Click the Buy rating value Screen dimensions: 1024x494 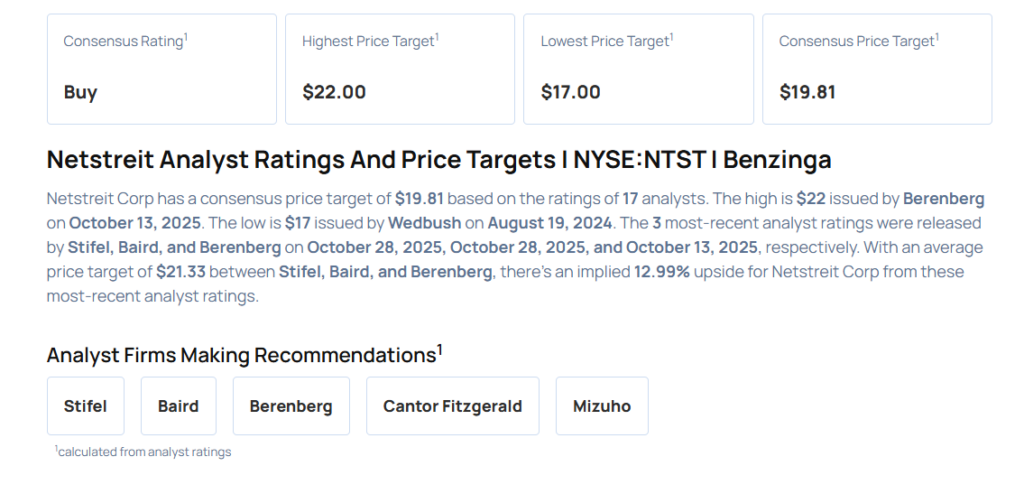point(80,92)
